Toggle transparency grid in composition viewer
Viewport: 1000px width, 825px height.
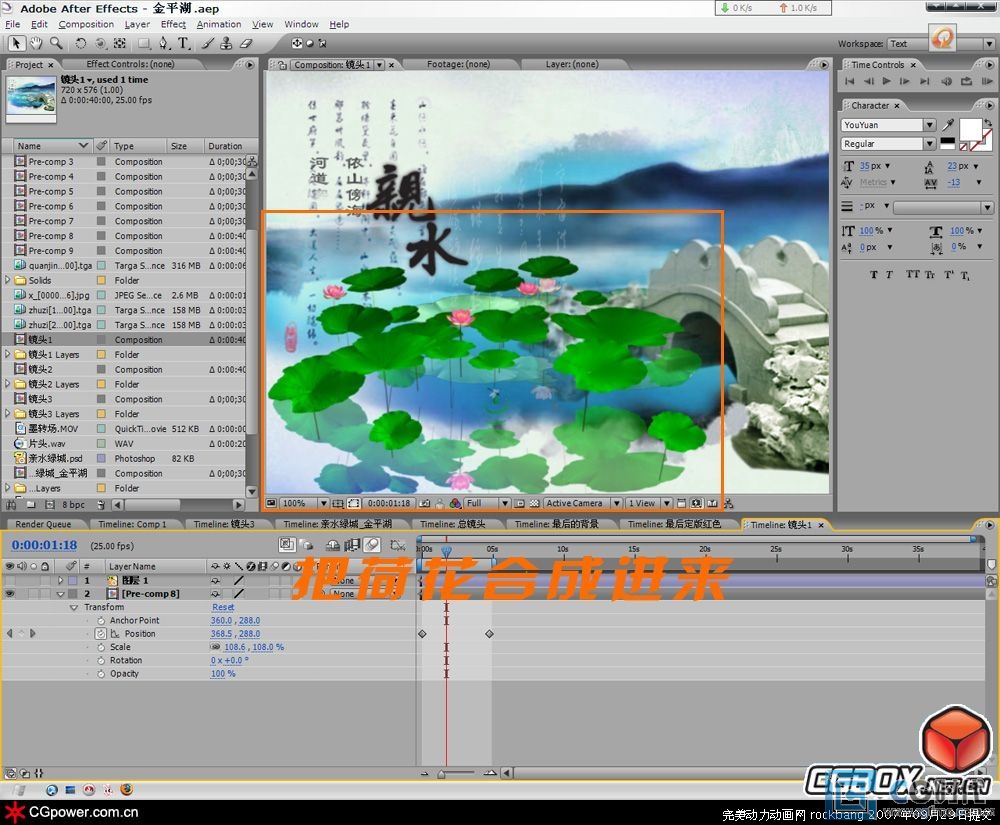click(x=534, y=504)
